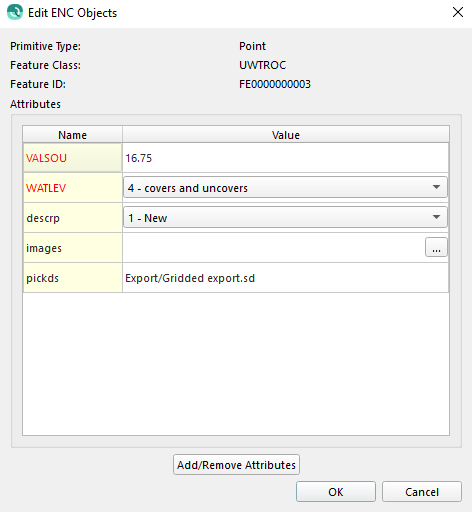Screen dimensions: 472x512
Task: Select the descrp attribute name cell
Action: coord(72,218)
